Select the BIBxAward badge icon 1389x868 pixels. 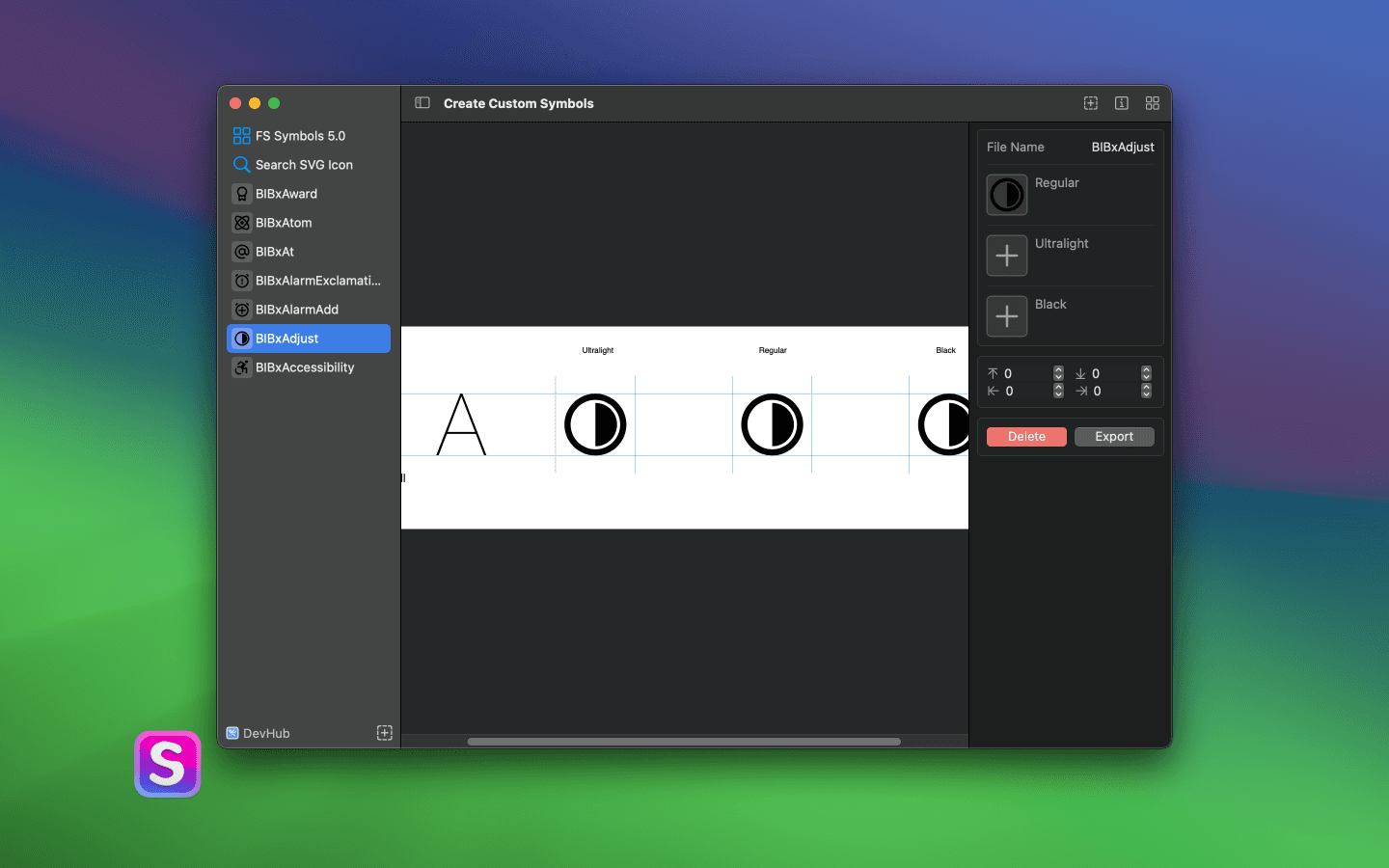[241, 193]
